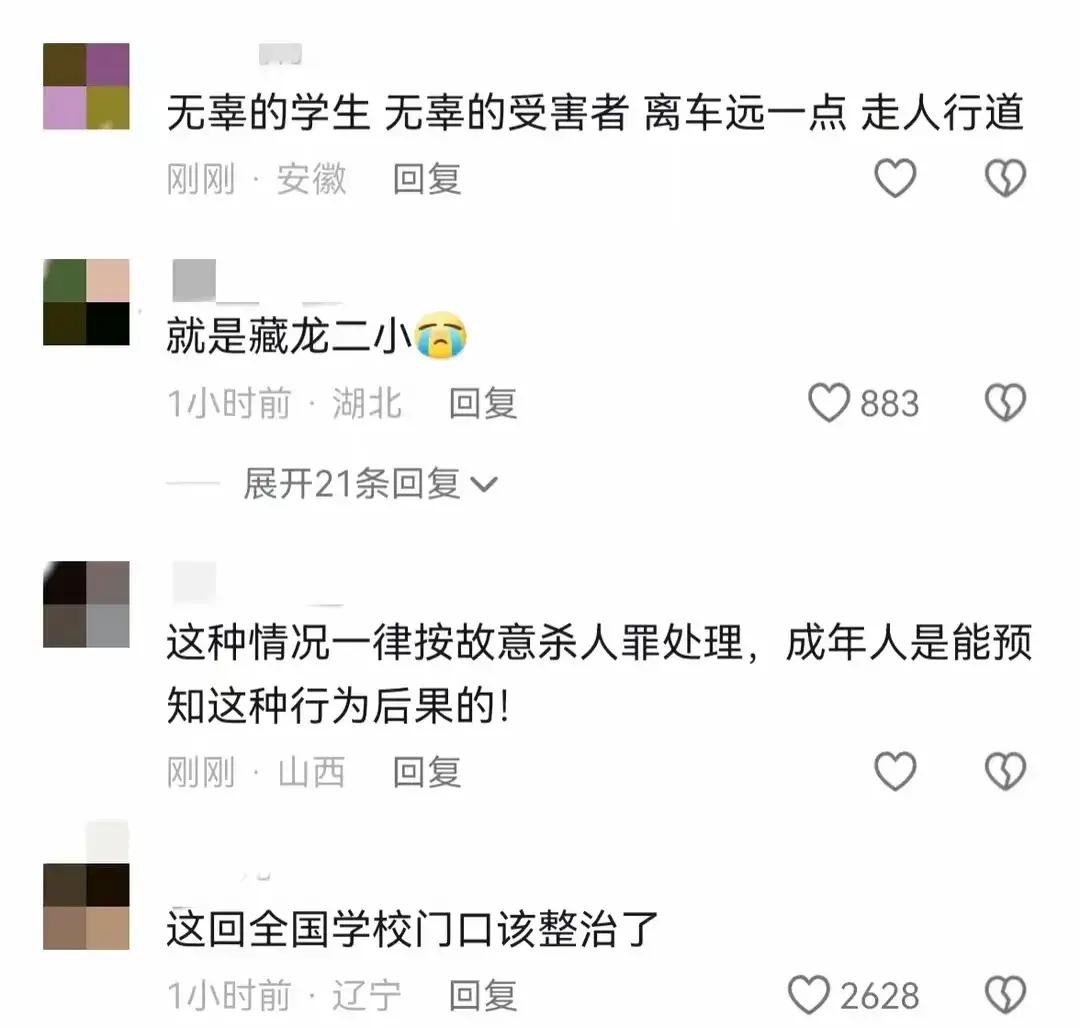Dislike the Shanxi comment about 故意杀人罪
Image resolution: width=1080 pixels, height=1028 pixels.
click(x=1006, y=770)
